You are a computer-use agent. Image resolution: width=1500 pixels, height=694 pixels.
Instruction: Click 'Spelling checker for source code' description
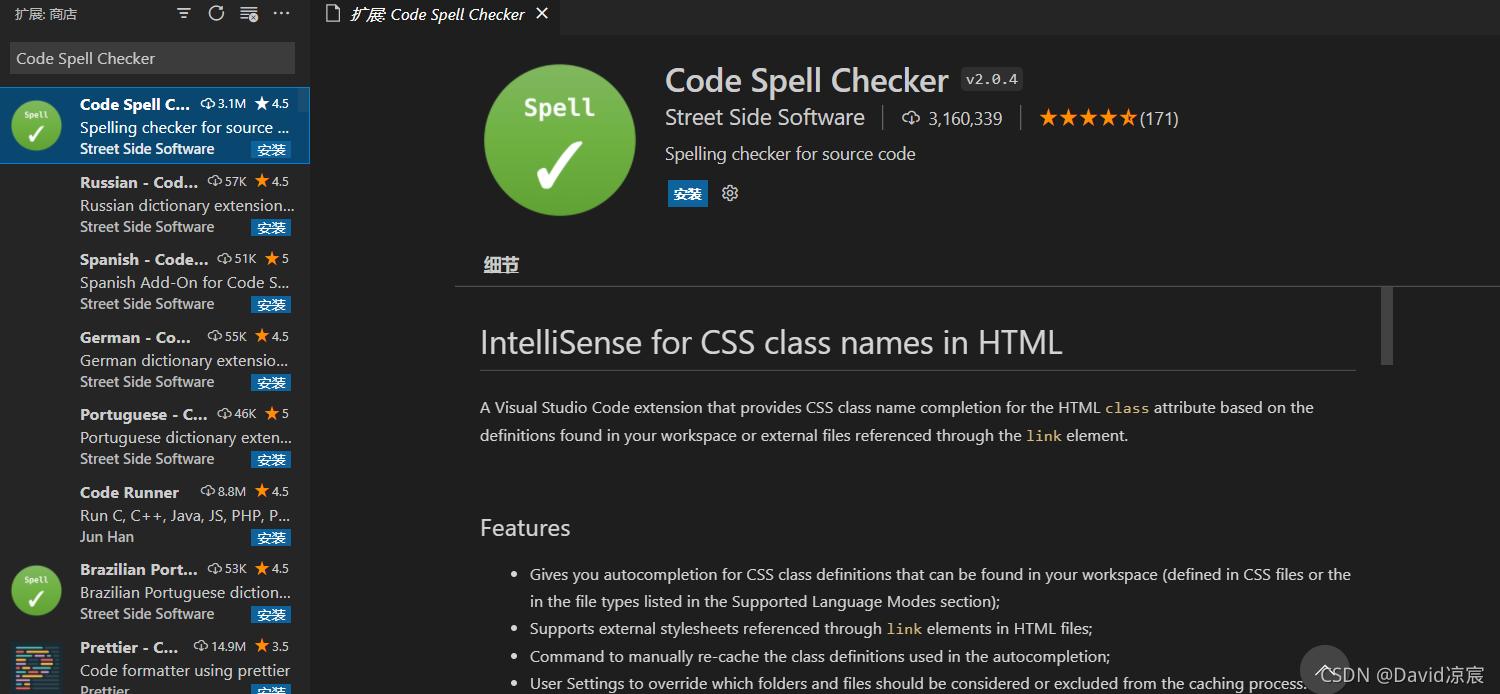tap(790, 154)
